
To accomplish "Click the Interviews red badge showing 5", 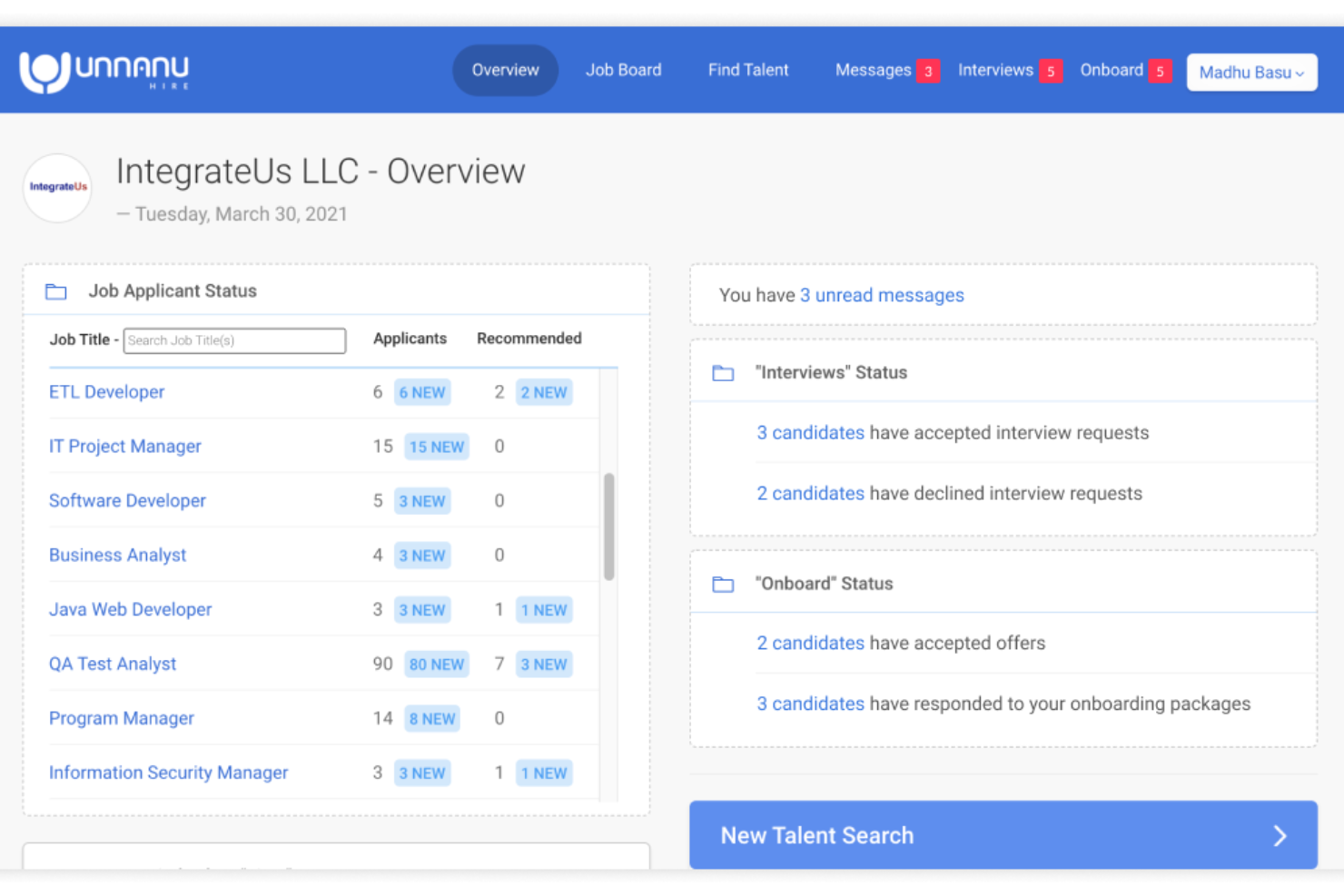I will 1051,71.
